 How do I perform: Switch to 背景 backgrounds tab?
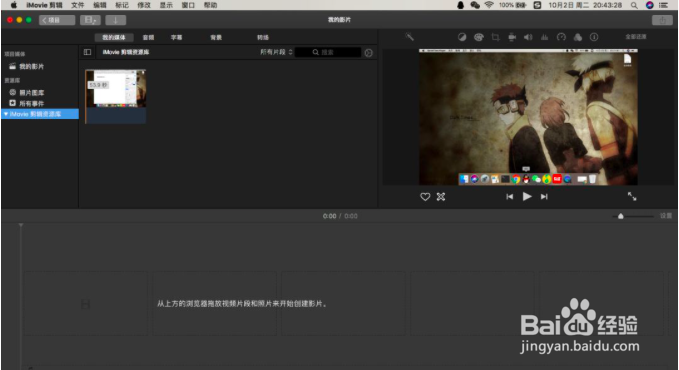coord(216,38)
